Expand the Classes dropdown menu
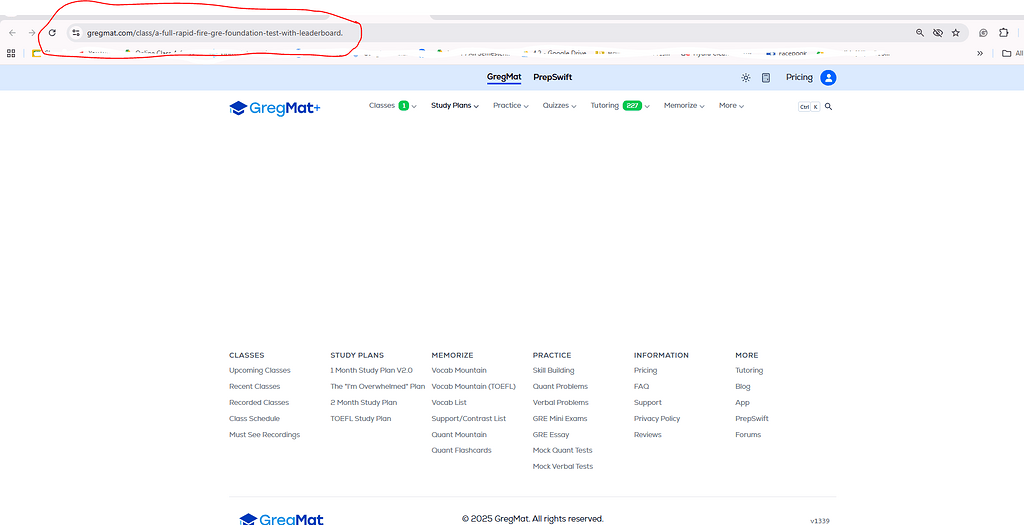 [392, 106]
